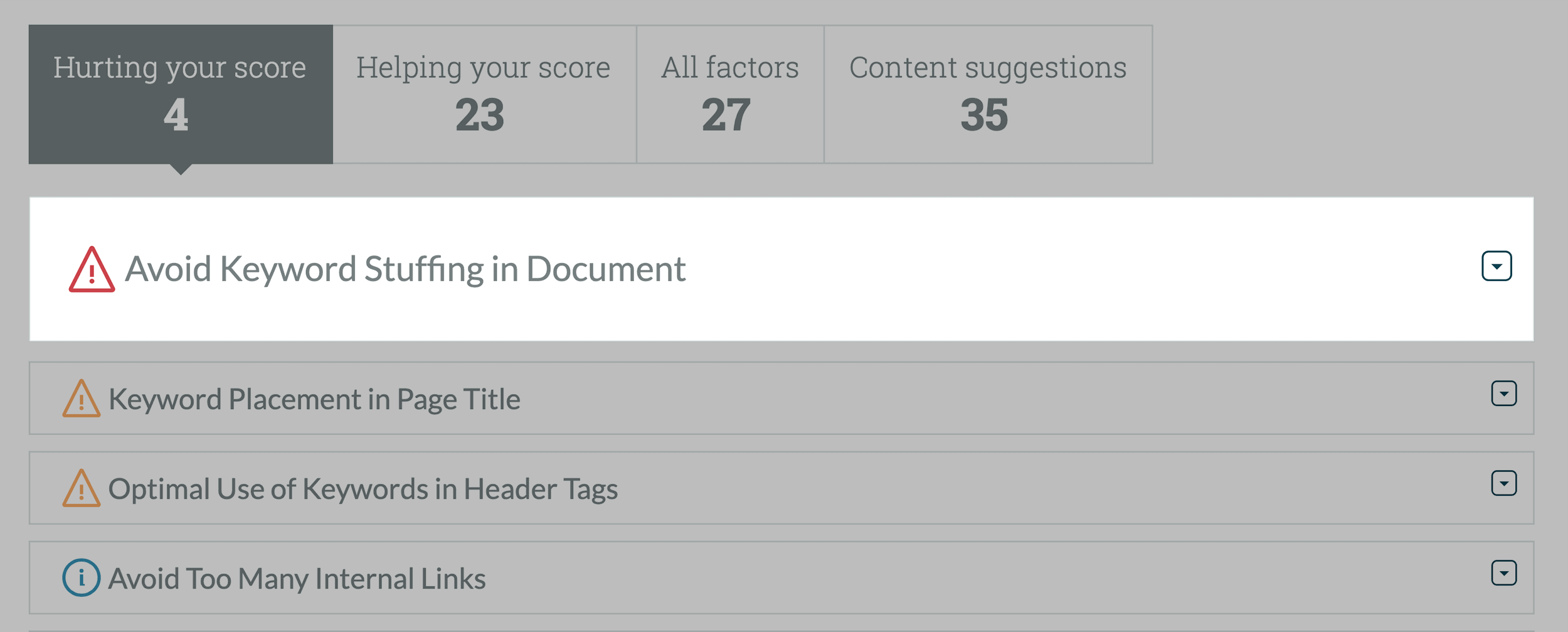Open the All factors tab

click(x=730, y=94)
